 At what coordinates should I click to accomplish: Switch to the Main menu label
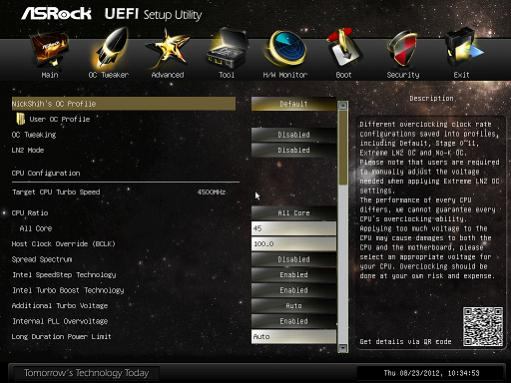click(x=50, y=75)
